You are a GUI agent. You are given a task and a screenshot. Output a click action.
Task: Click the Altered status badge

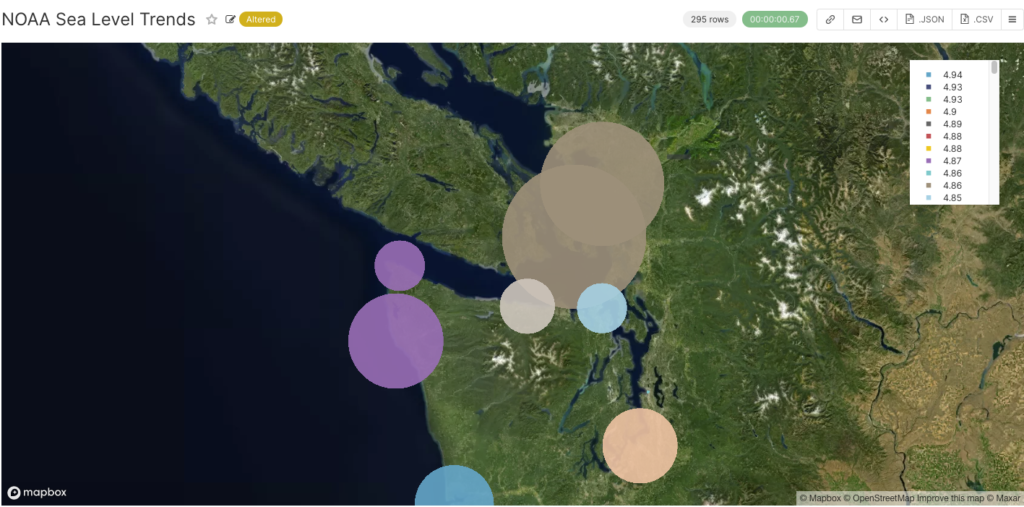(261, 20)
